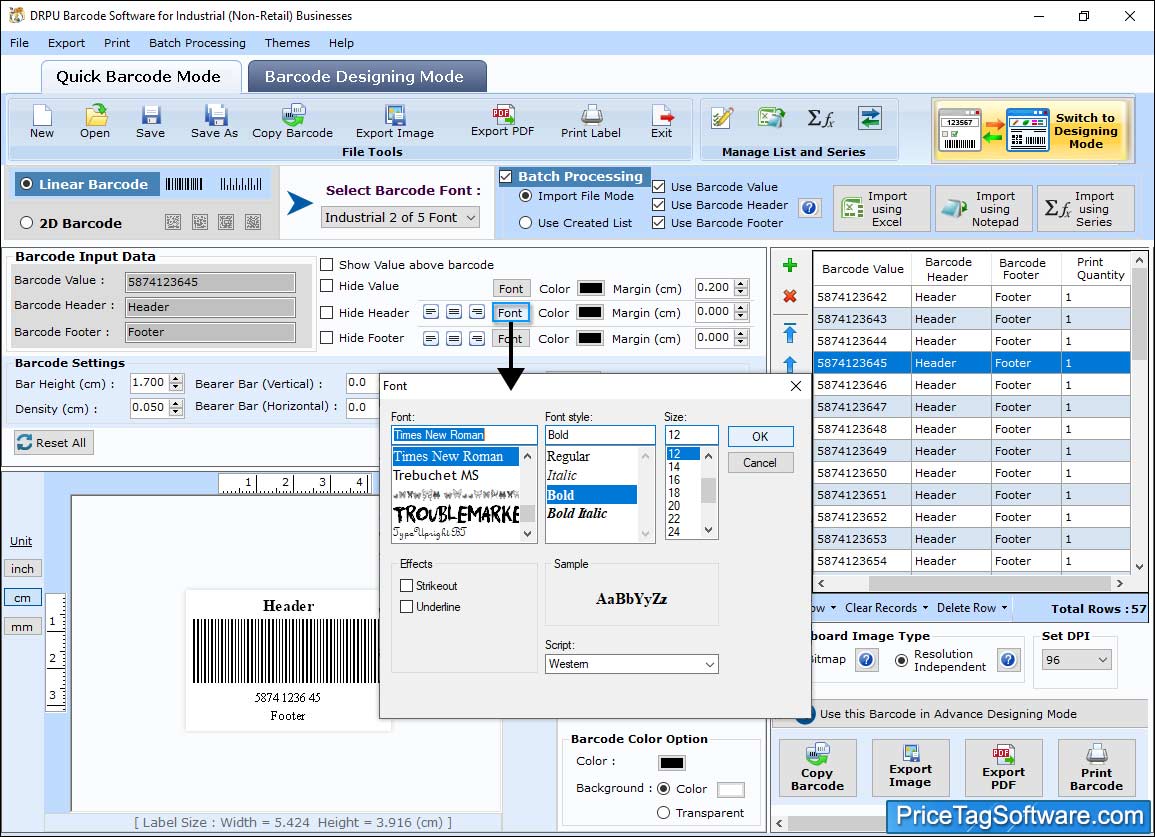Image resolution: width=1155 pixels, height=837 pixels.
Task: Cancel the Font dialog
Action: (760, 463)
